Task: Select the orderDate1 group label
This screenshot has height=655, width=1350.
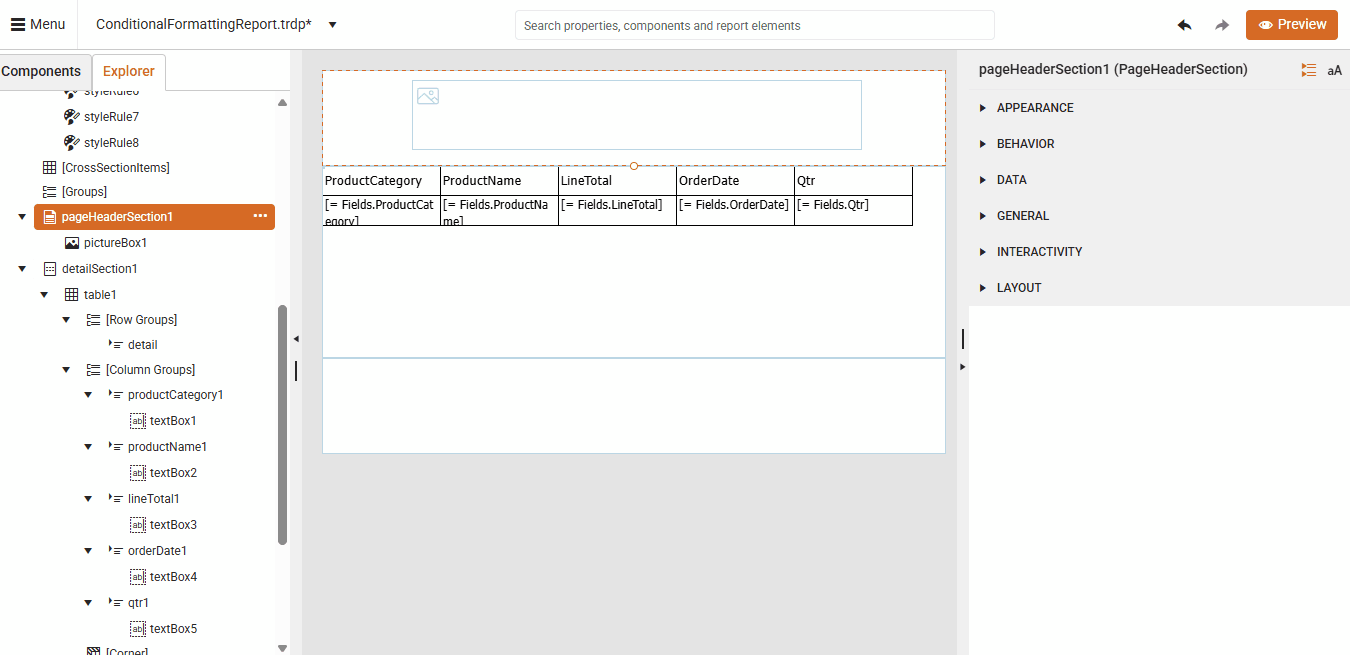Action: [157, 551]
